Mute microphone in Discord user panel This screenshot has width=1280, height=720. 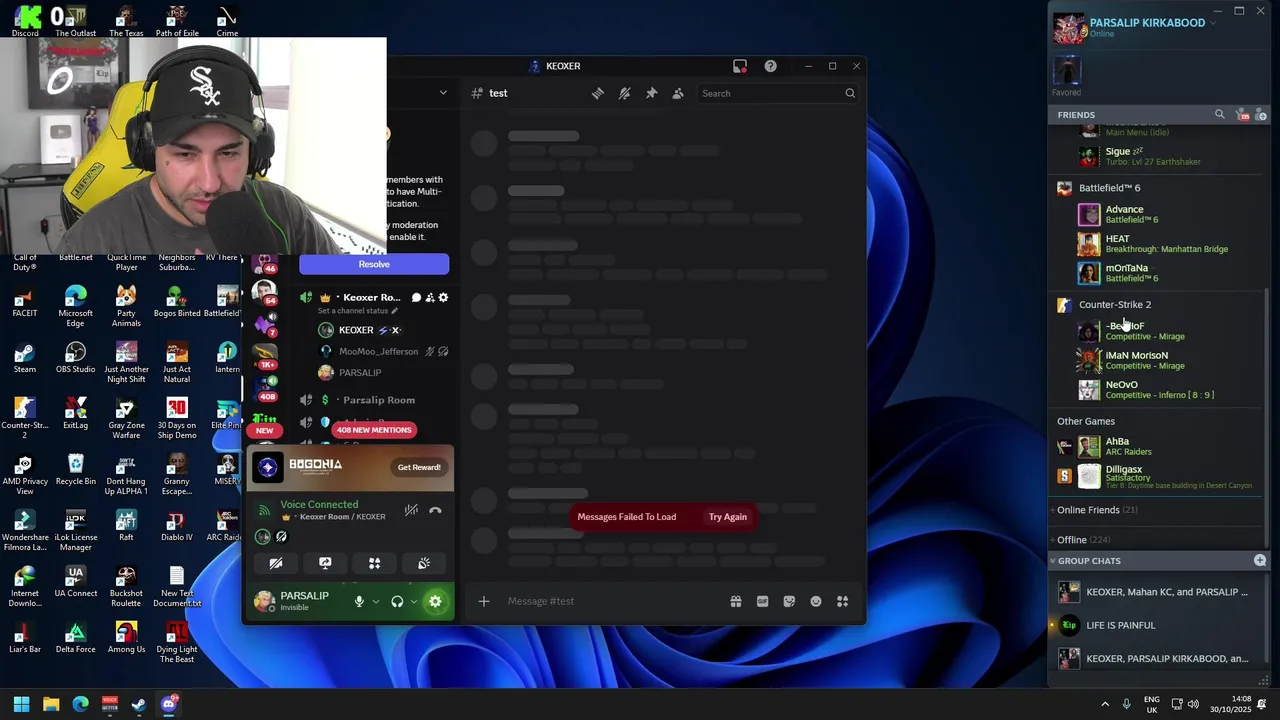tap(359, 601)
